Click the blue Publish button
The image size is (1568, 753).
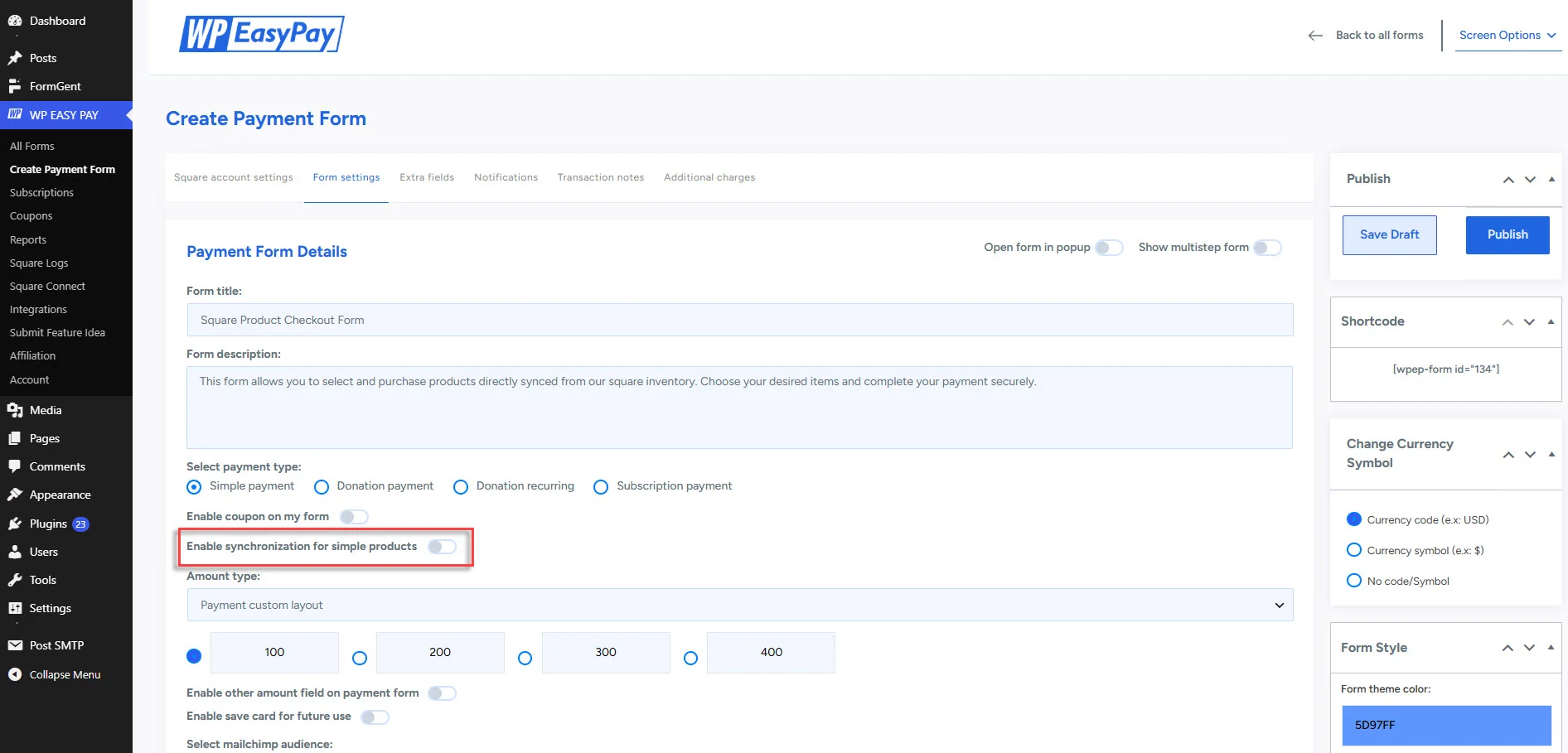point(1508,235)
